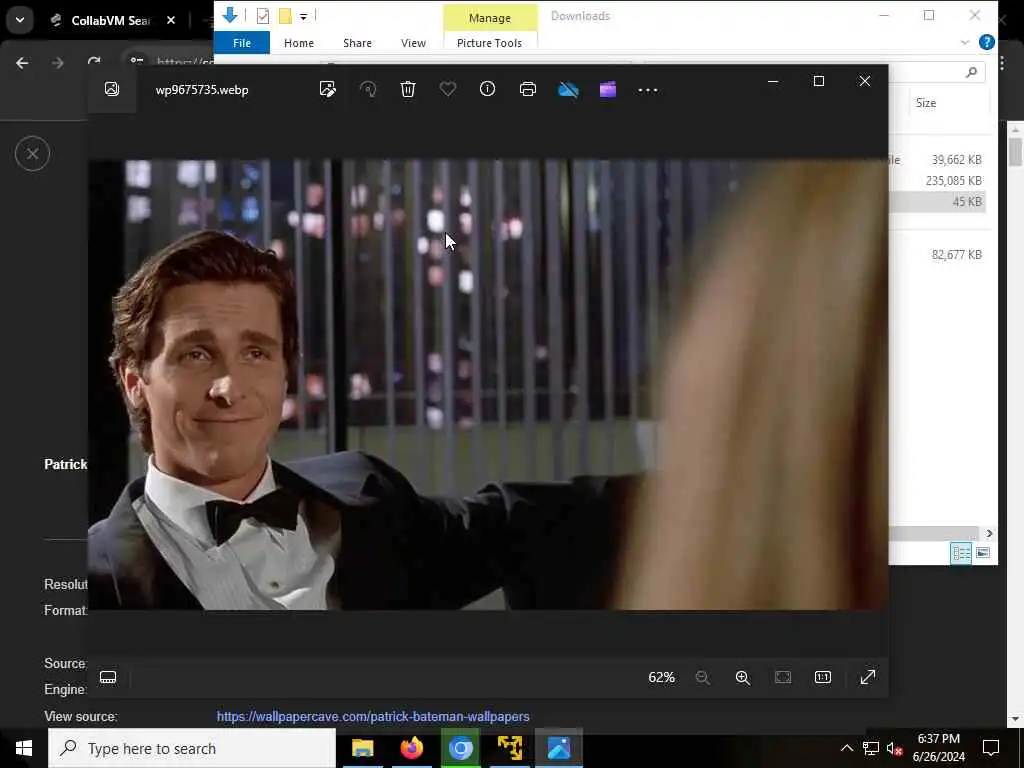Open the Photos app taskbar icon

559,748
